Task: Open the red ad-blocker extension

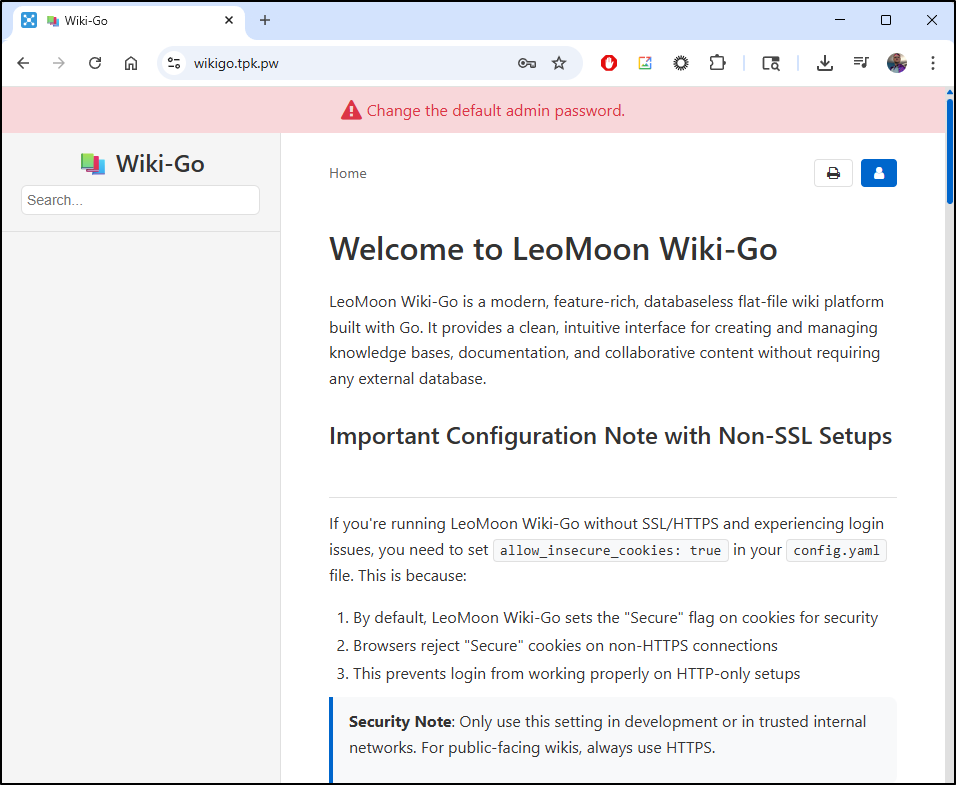Action: pos(608,63)
